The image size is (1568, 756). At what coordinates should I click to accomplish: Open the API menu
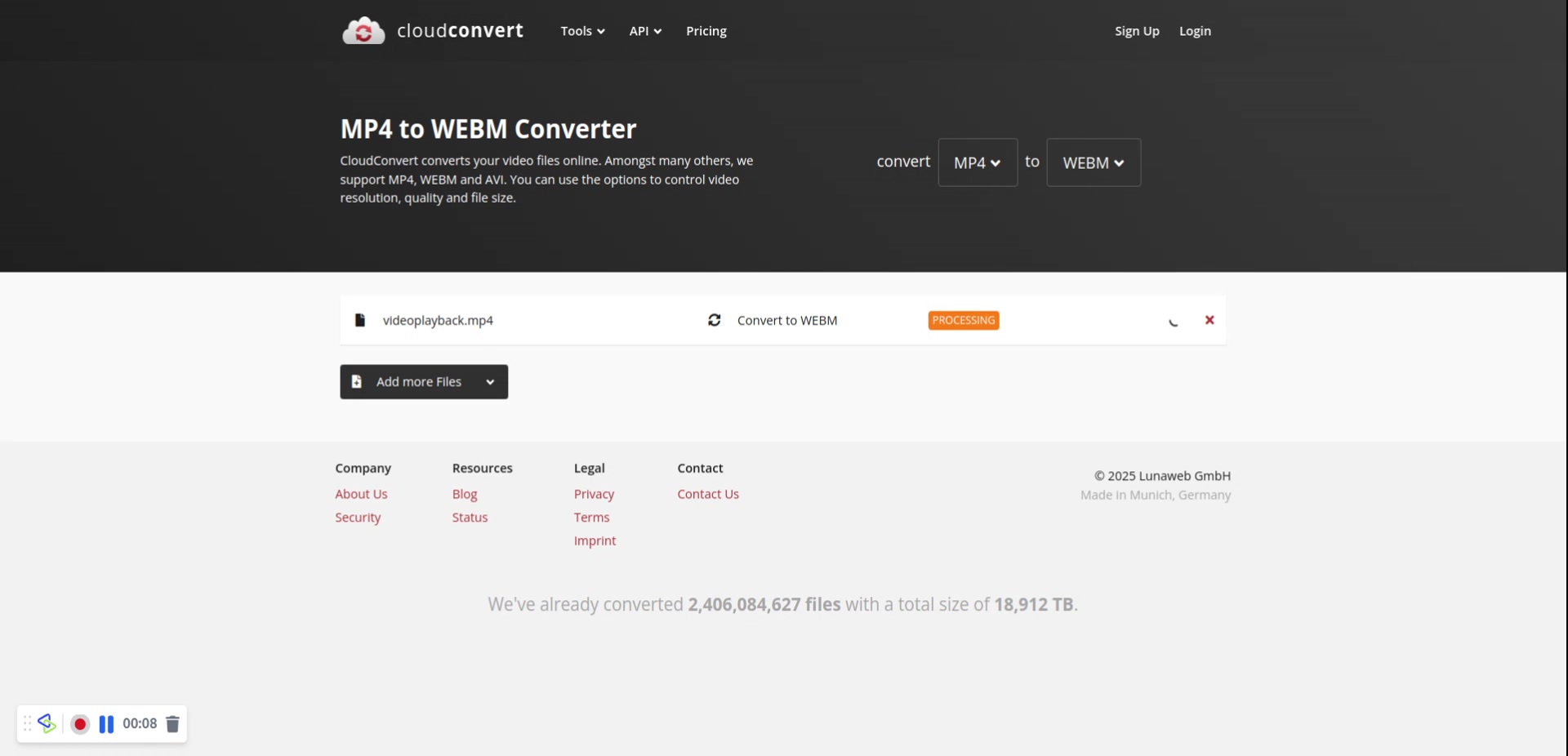tap(644, 31)
